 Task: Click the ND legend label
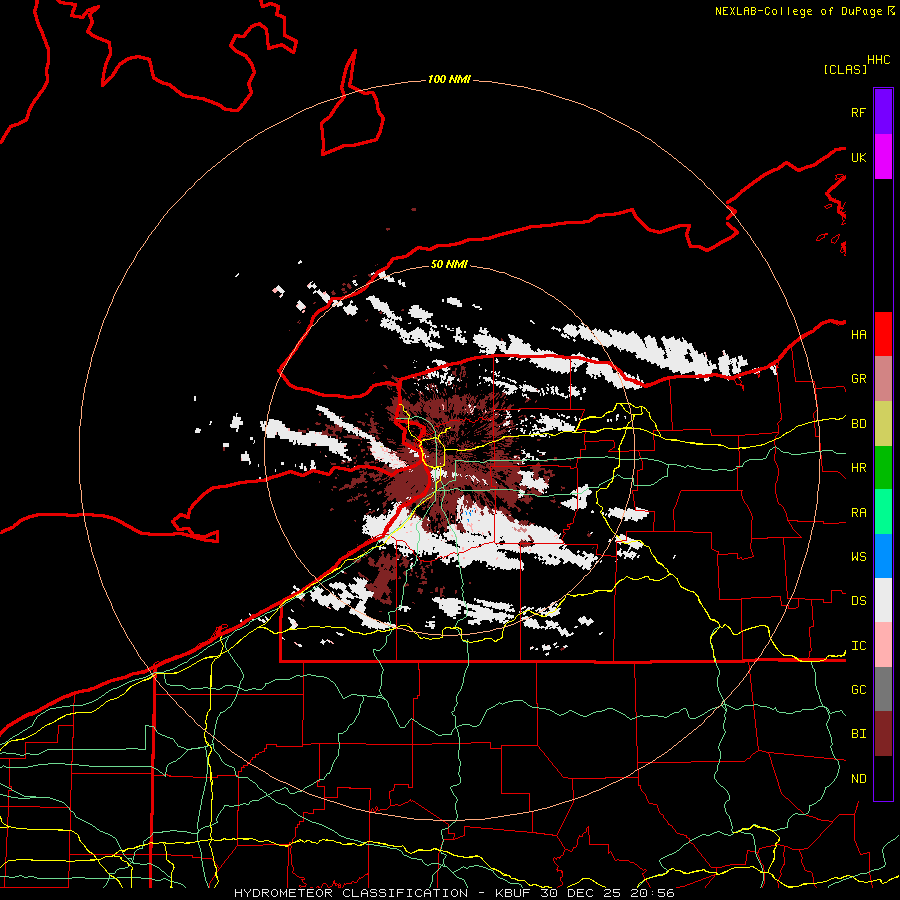858,778
